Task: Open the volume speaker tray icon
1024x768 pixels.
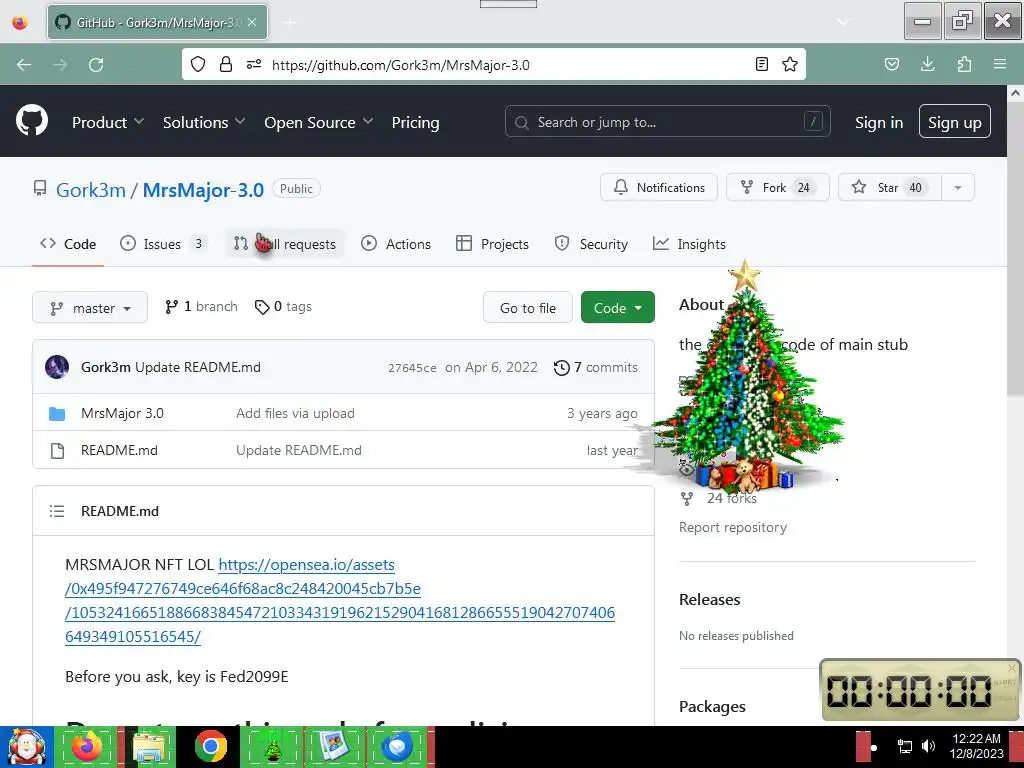Action: [x=928, y=746]
